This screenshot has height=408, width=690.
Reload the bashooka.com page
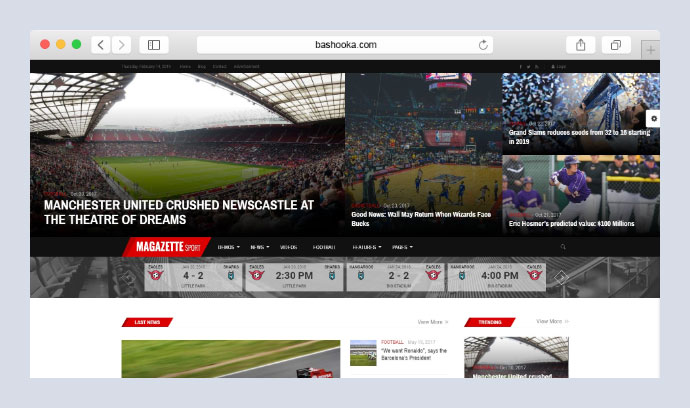483,45
